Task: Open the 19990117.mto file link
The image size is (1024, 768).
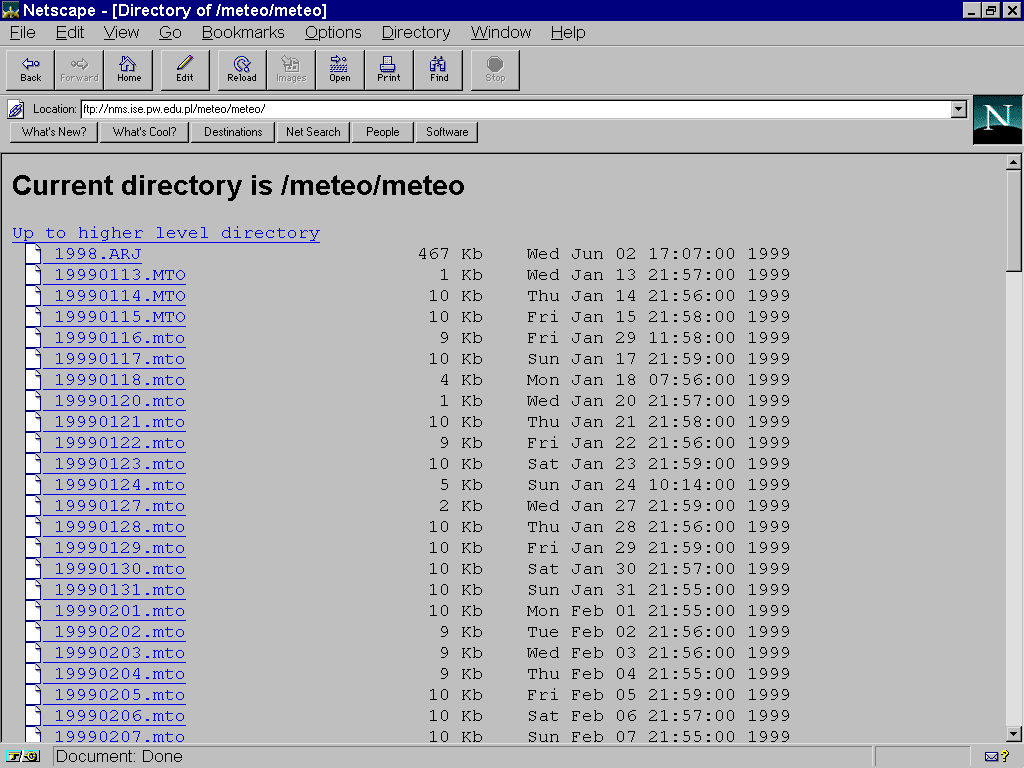Action: [120, 359]
